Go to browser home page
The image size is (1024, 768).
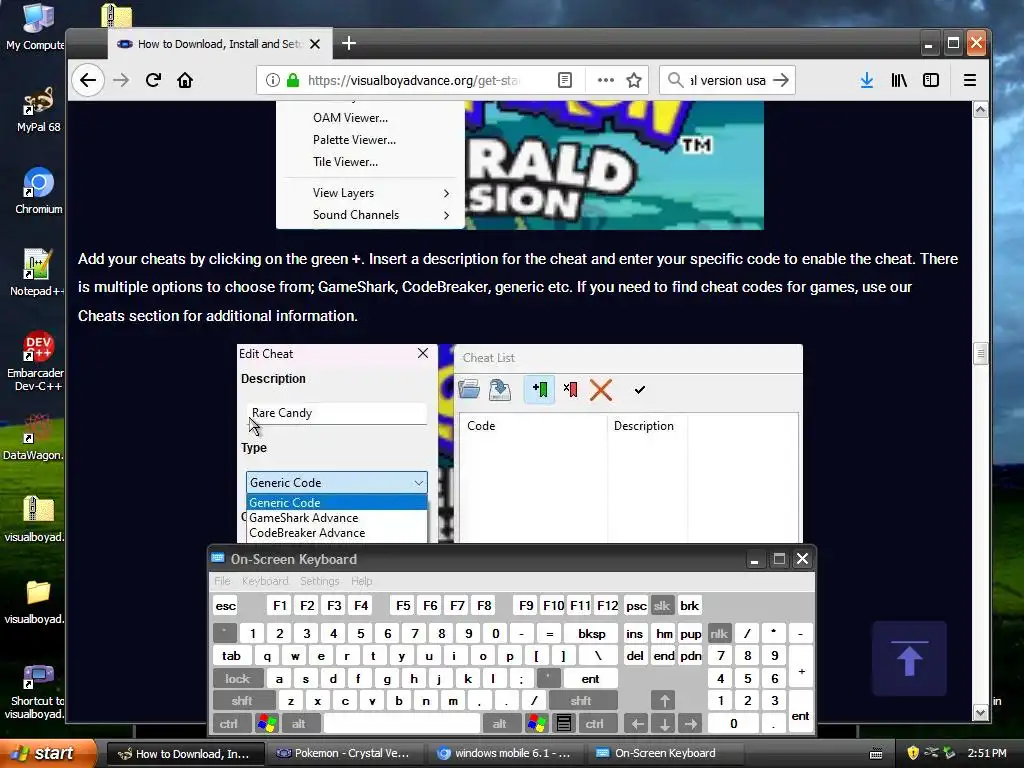point(185,80)
